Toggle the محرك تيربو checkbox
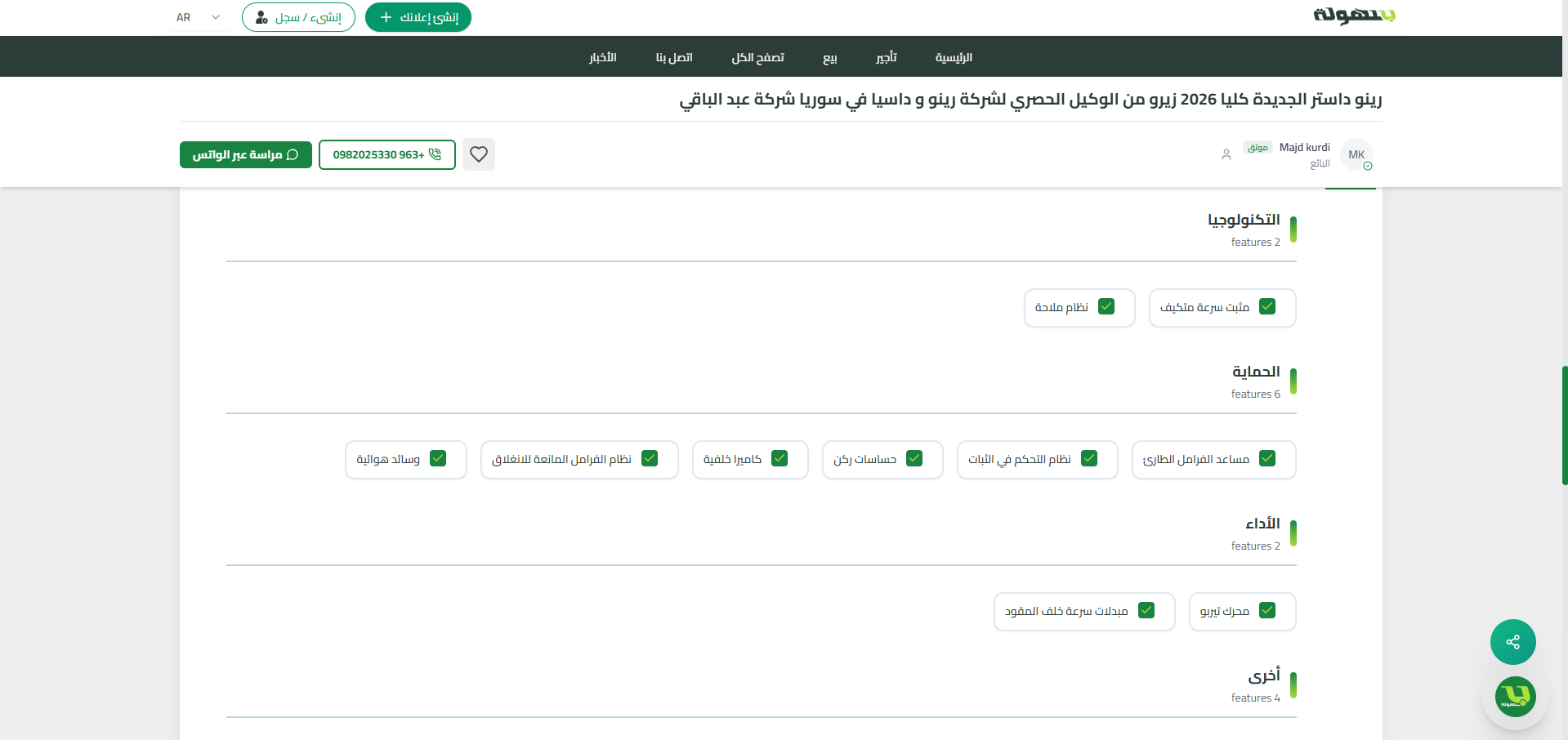The image size is (1568, 740). click(x=1267, y=611)
